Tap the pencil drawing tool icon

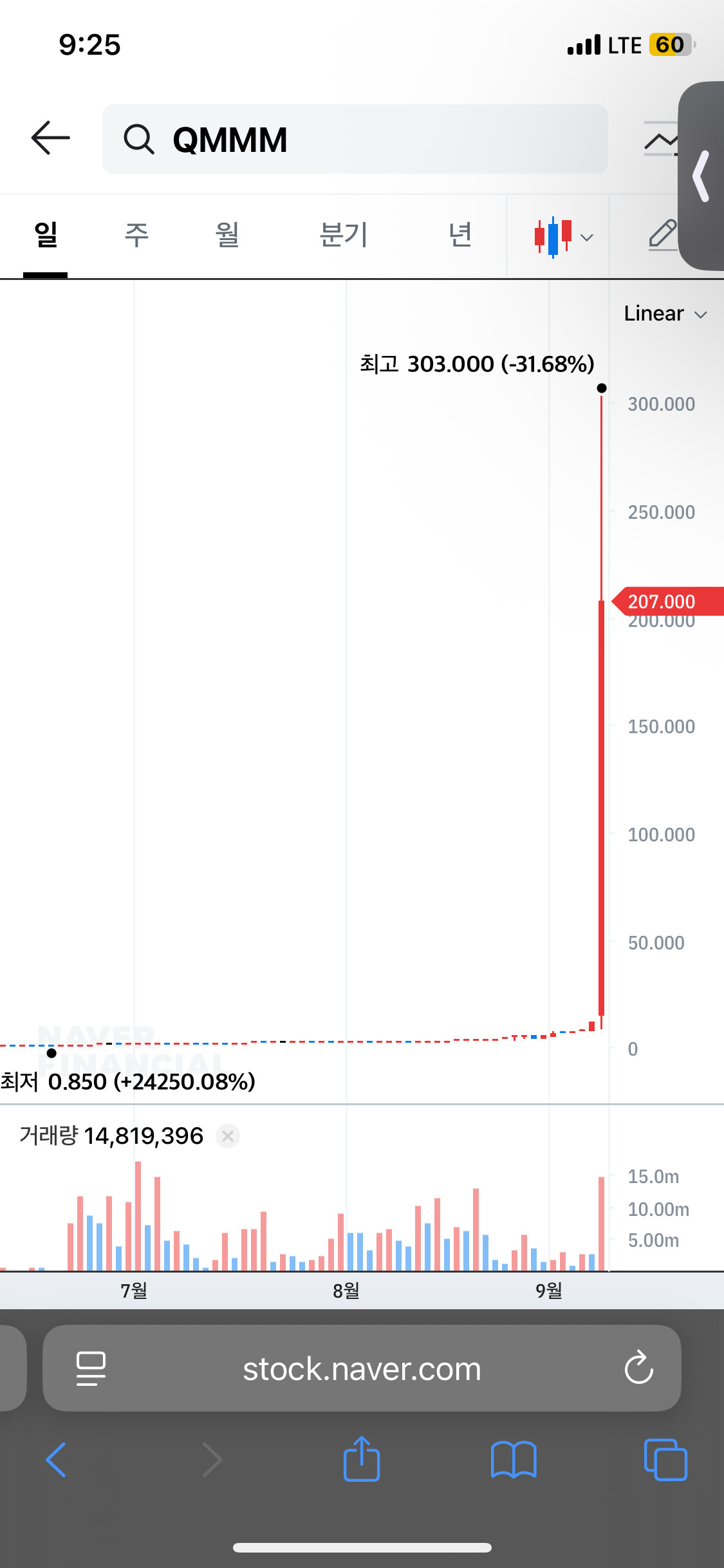click(662, 234)
